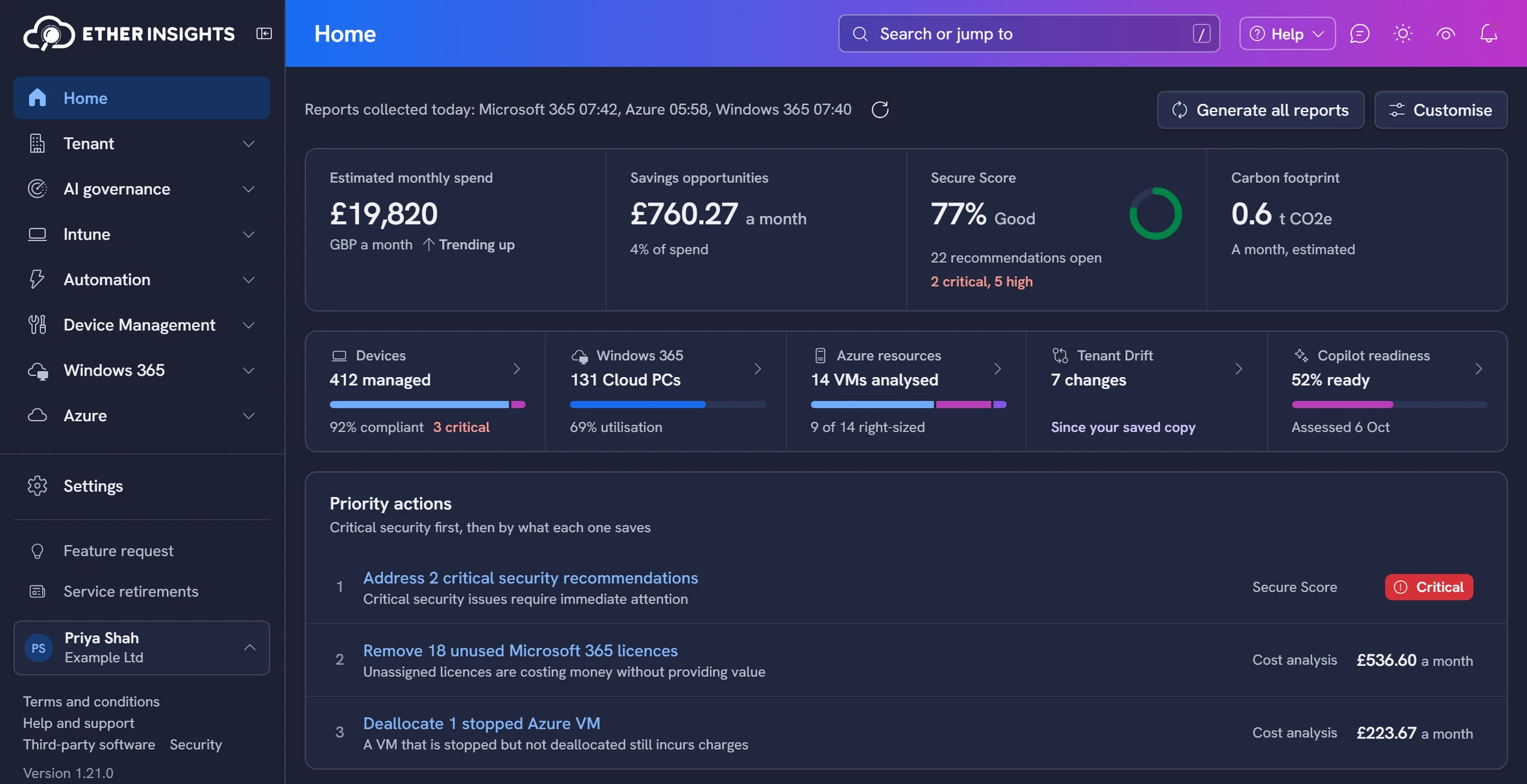Screen dimensions: 1527x784
Task: Click the Copilot readiness progress bar
Action: 1389,404
